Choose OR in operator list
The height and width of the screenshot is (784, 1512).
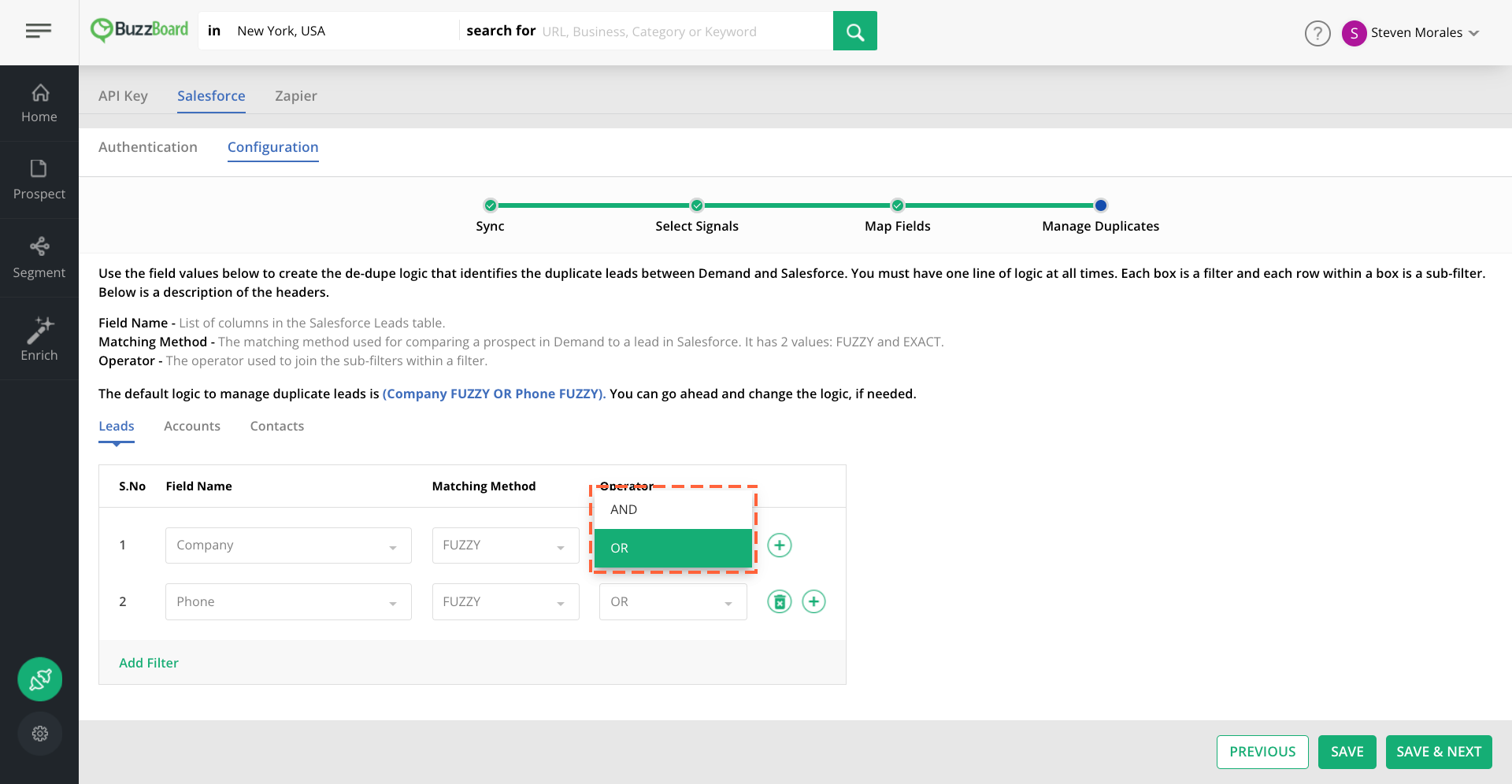pos(673,548)
